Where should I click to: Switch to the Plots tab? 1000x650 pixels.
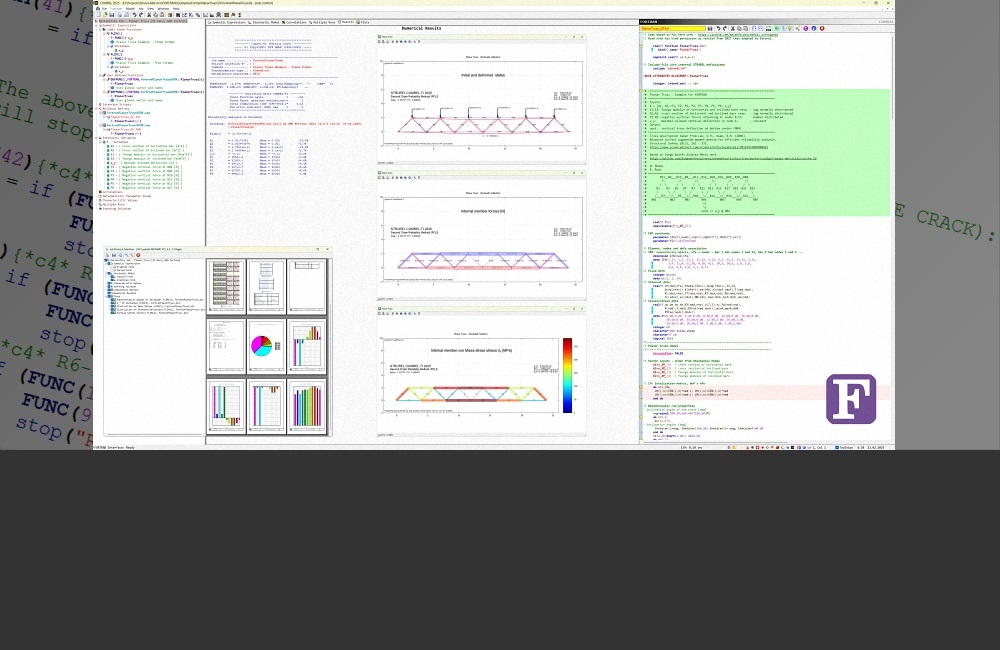coord(364,22)
